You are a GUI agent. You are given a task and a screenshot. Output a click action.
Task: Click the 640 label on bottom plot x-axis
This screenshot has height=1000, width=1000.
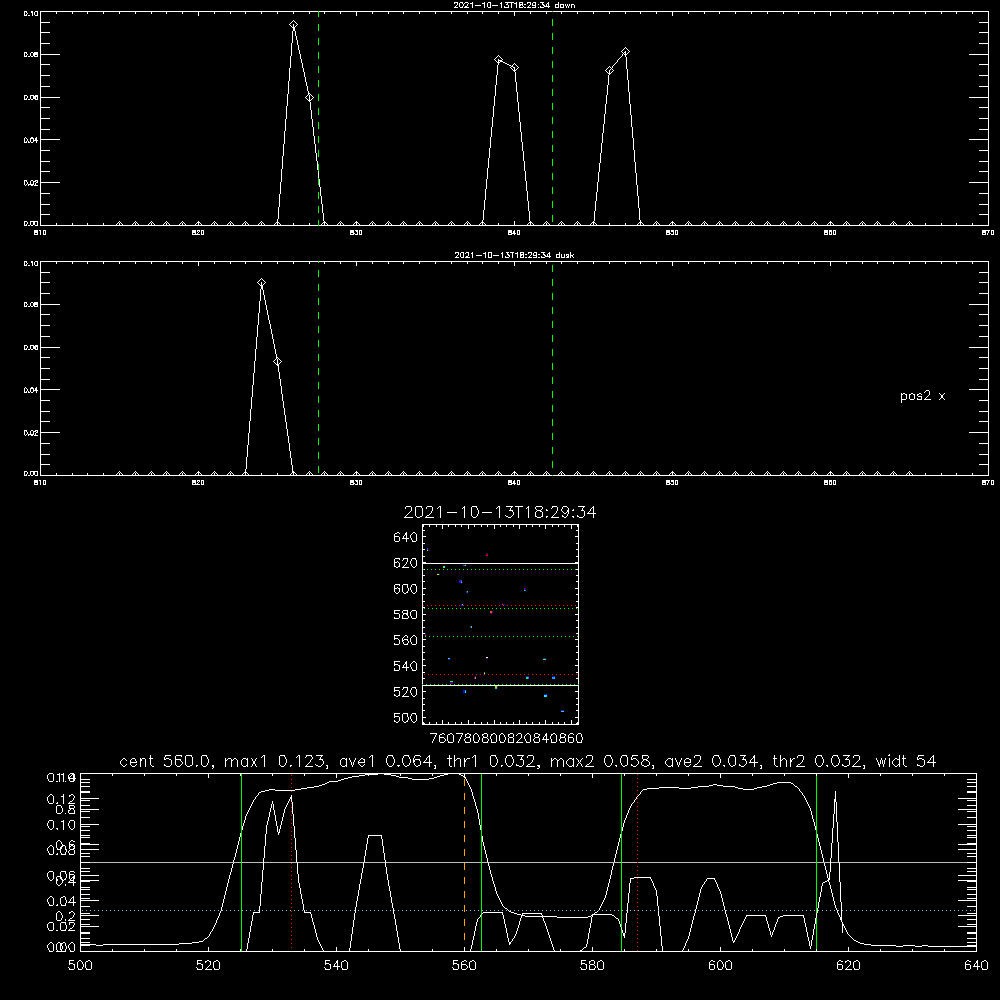976,966
